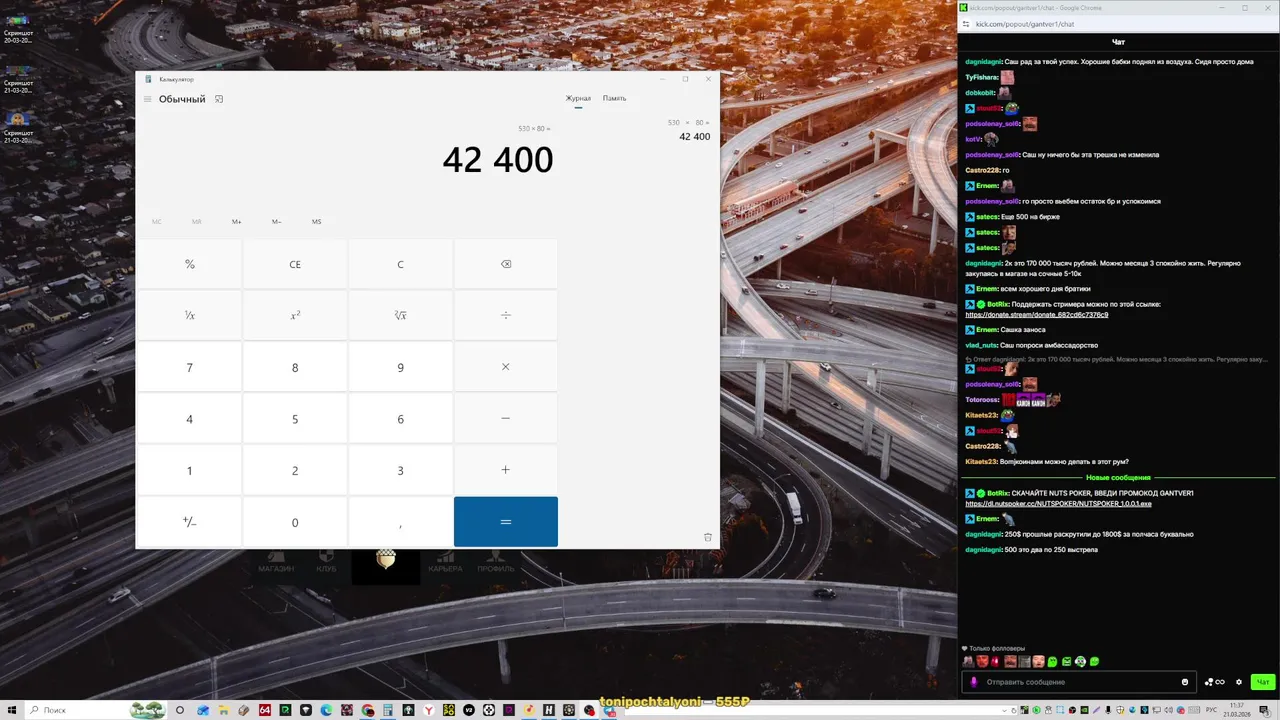Click username kotV in chat

pos(973,139)
